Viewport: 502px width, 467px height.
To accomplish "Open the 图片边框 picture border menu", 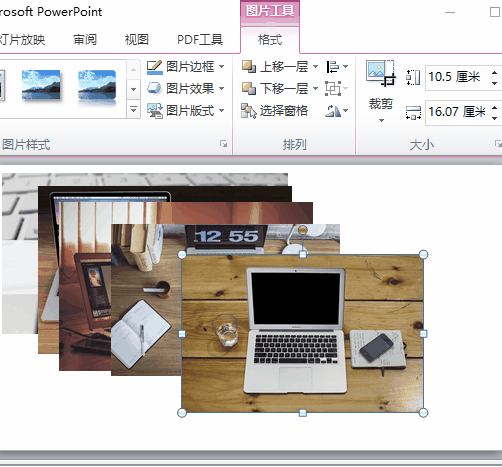I will coord(185,67).
